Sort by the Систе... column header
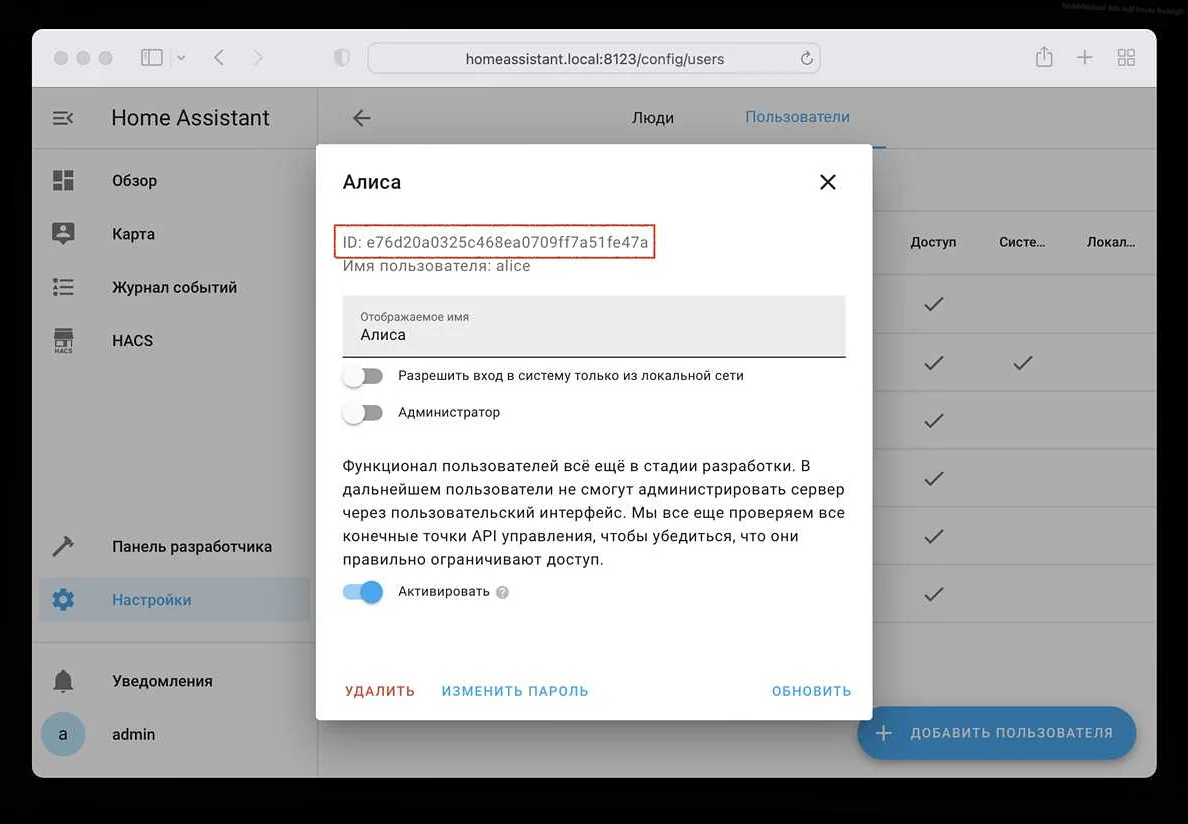 tap(1022, 242)
